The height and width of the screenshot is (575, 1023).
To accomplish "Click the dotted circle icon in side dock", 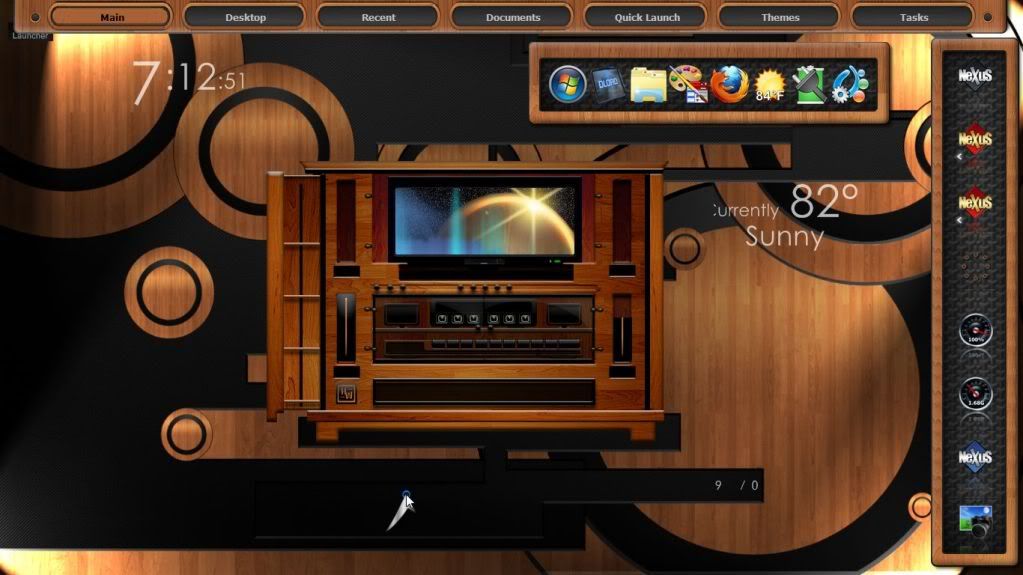I will 975,267.
